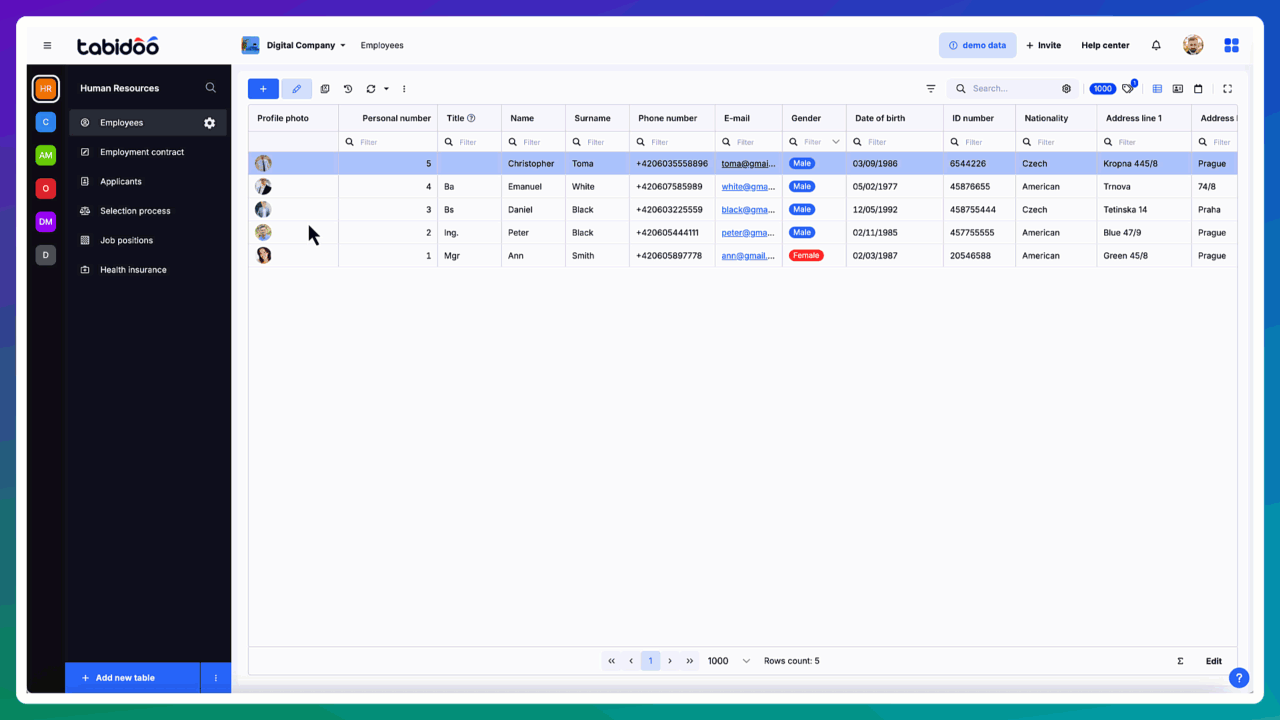Go to the next page

point(670,661)
